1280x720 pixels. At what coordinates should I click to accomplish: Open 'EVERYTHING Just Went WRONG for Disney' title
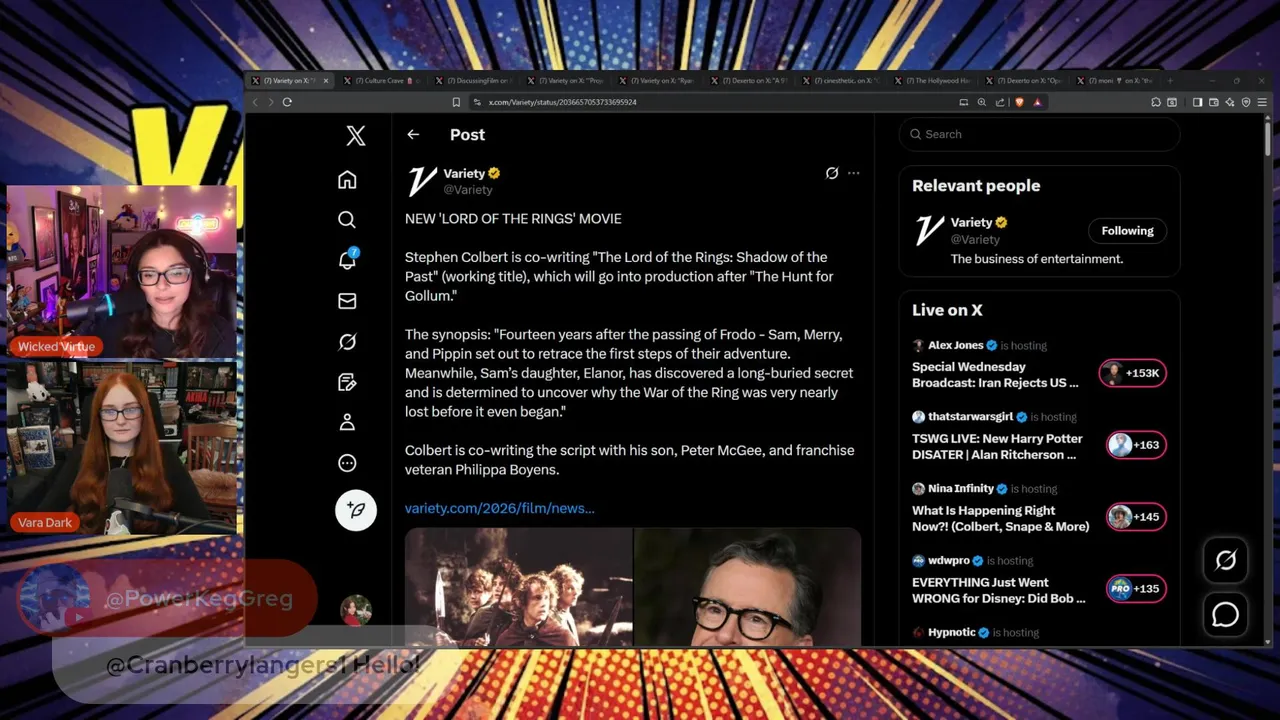pyautogui.click(x=998, y=591)
